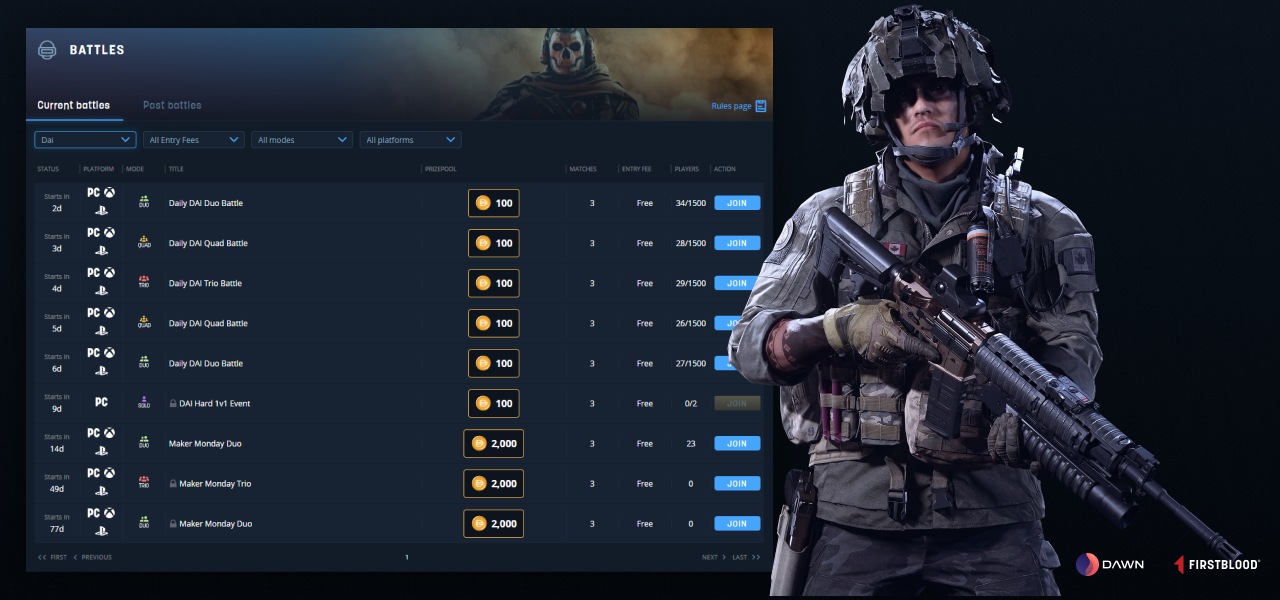Click the 2,000 prizepool box of Maker Monday Trio

point(494,483)
